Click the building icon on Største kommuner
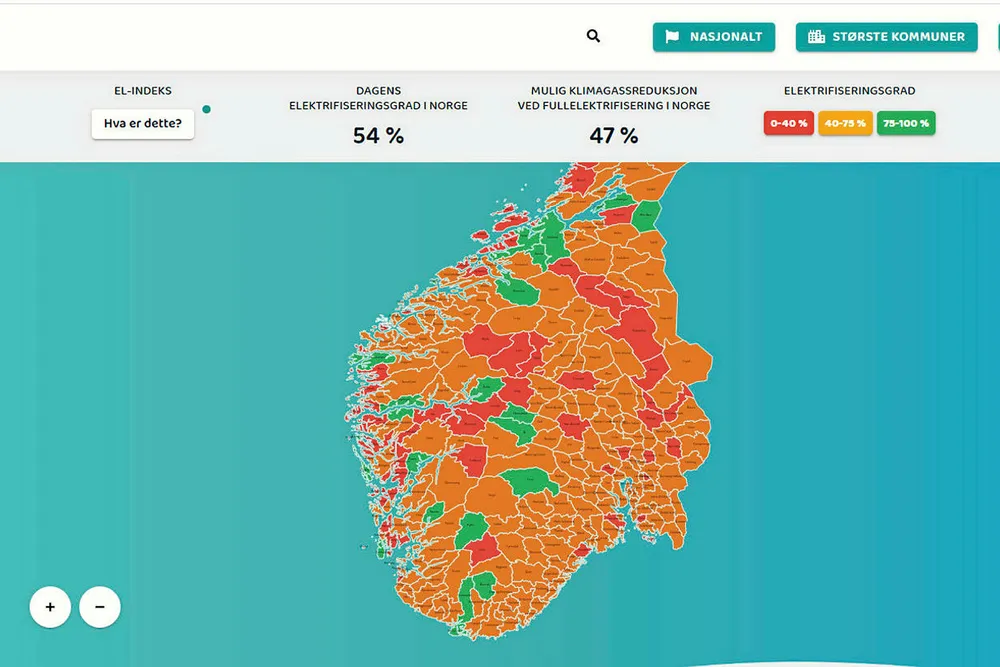This screenshot has height=667, width=1000. pyautogui.click(x=816, y=37)
